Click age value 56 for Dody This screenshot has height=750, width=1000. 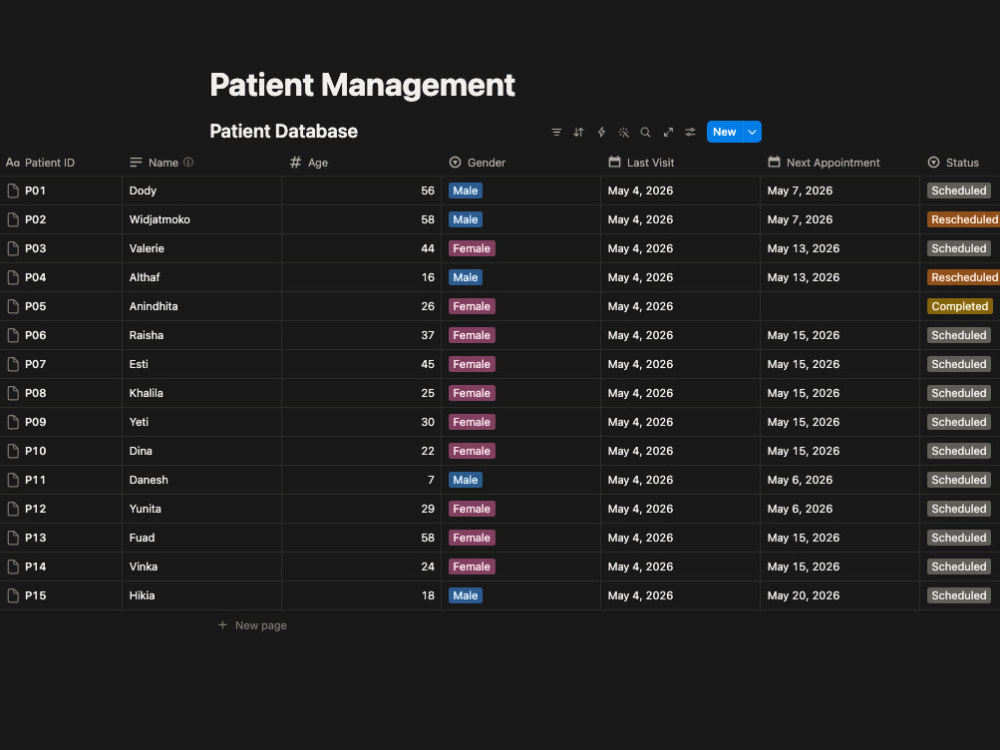tap(427, 191)
